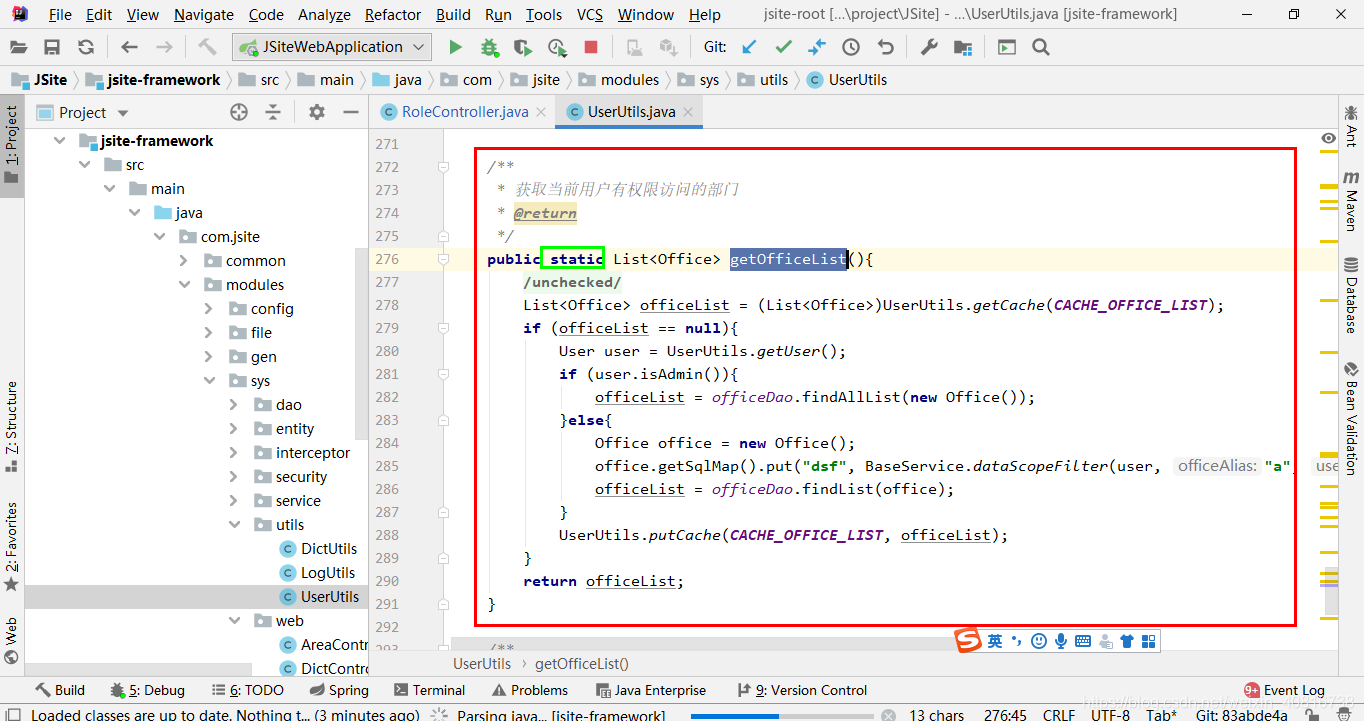
Task: Expand the dao package node
Action: tap(233, 405)
